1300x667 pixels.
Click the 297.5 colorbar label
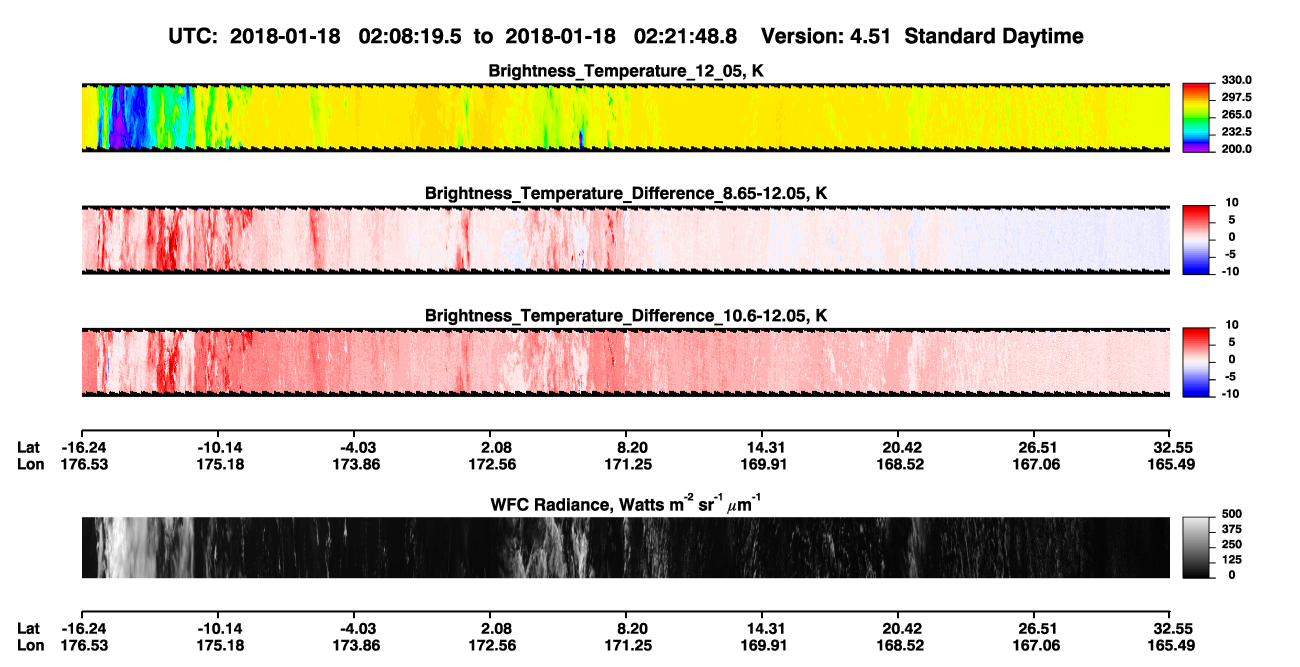point(1236,98)
